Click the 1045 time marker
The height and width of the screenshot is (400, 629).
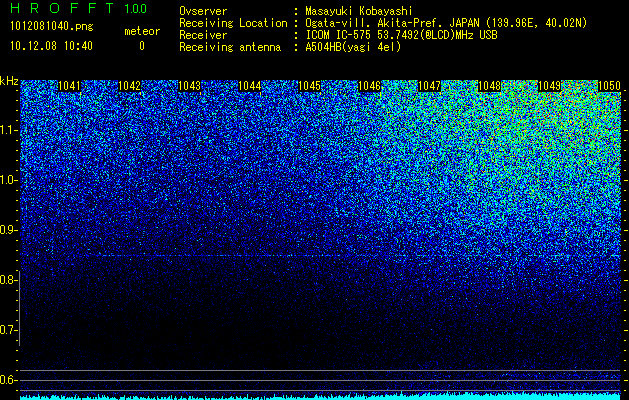pos(310,86)
